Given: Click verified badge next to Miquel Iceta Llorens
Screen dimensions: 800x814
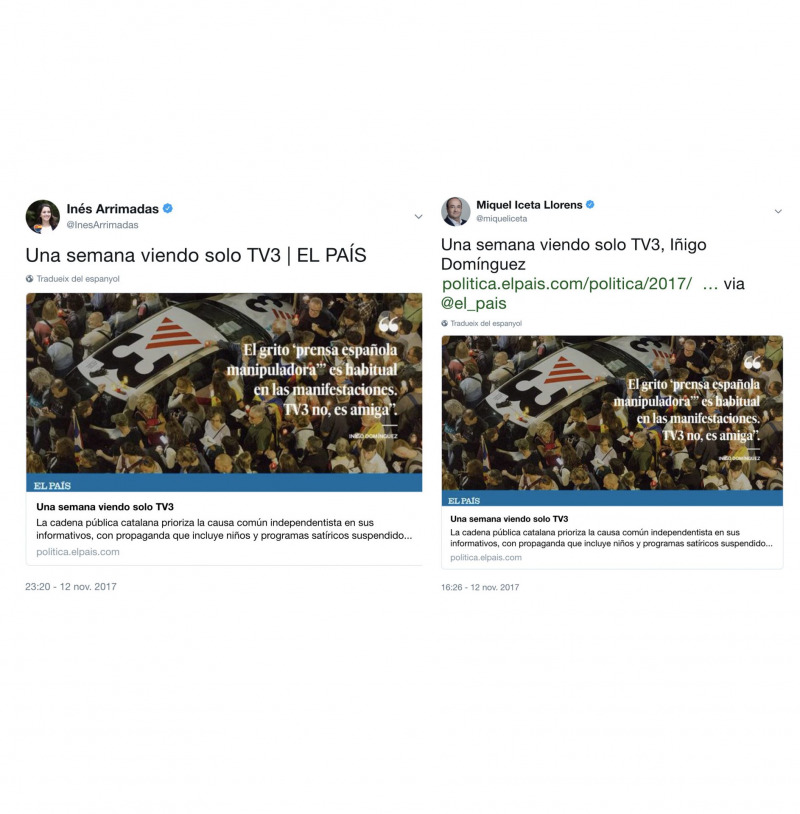Looking at the screenshot, I should pos(590,205).
